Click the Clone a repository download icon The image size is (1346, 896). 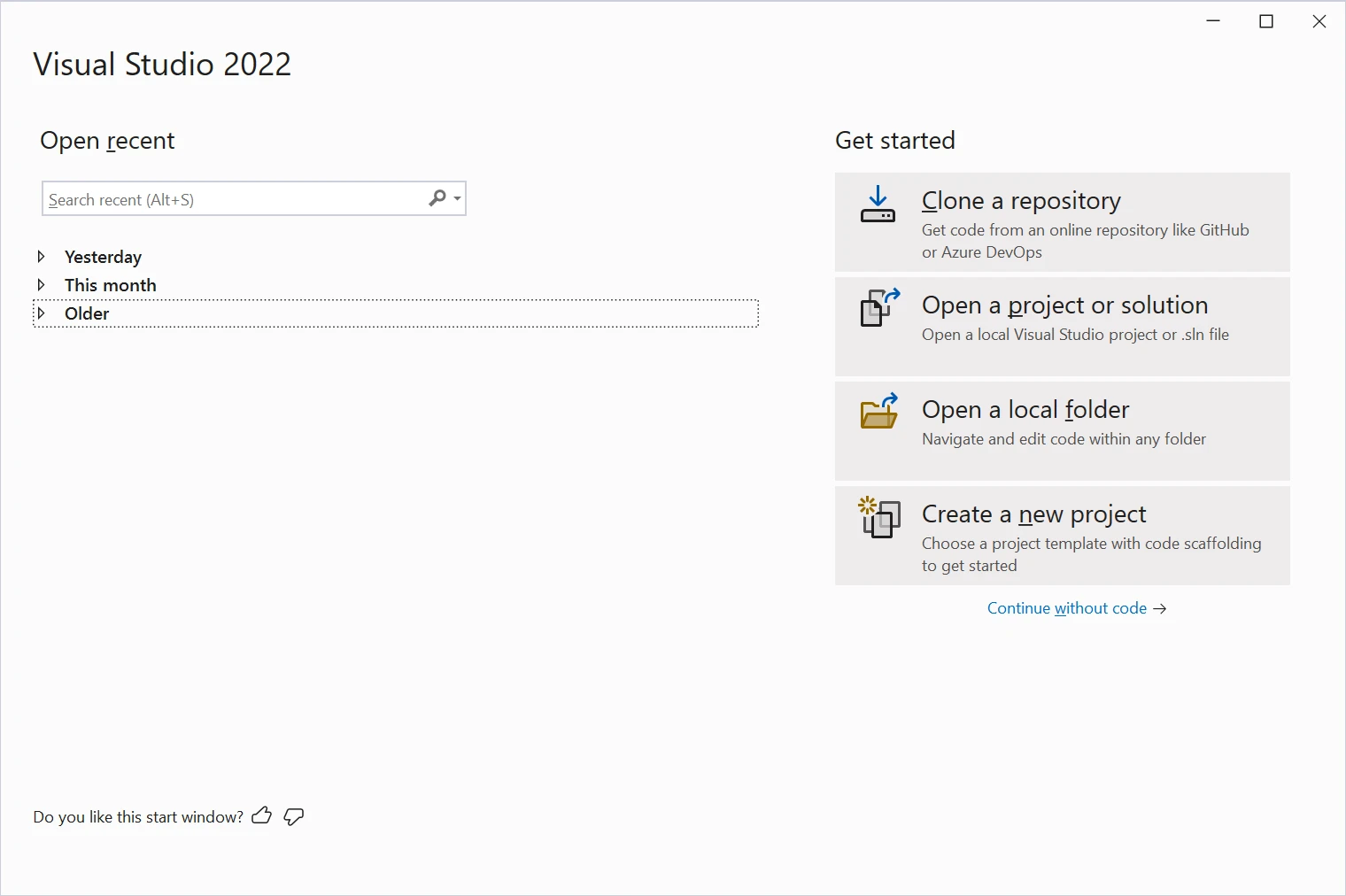click(x=878, y=205)
